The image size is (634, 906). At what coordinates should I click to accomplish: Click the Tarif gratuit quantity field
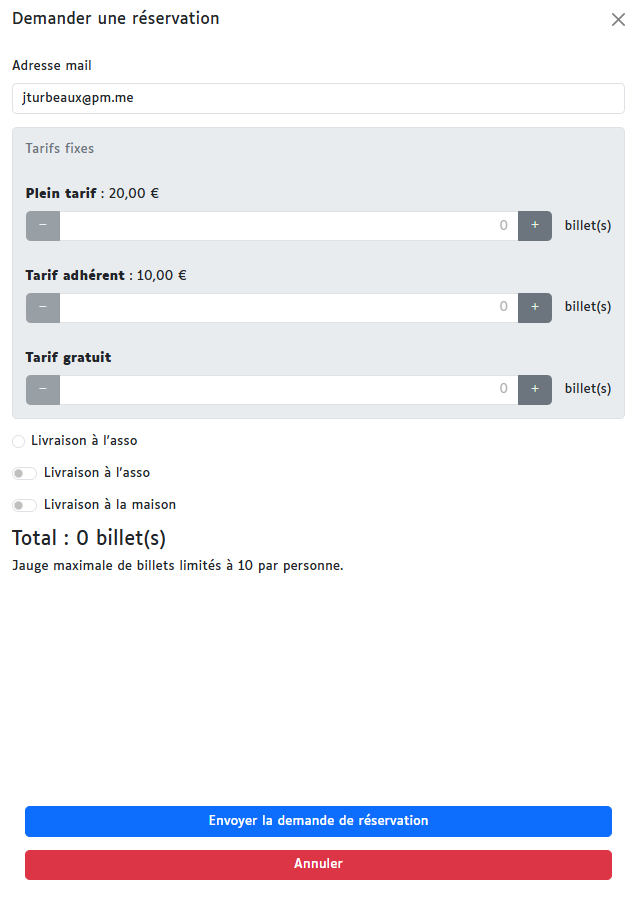(288, 390)
